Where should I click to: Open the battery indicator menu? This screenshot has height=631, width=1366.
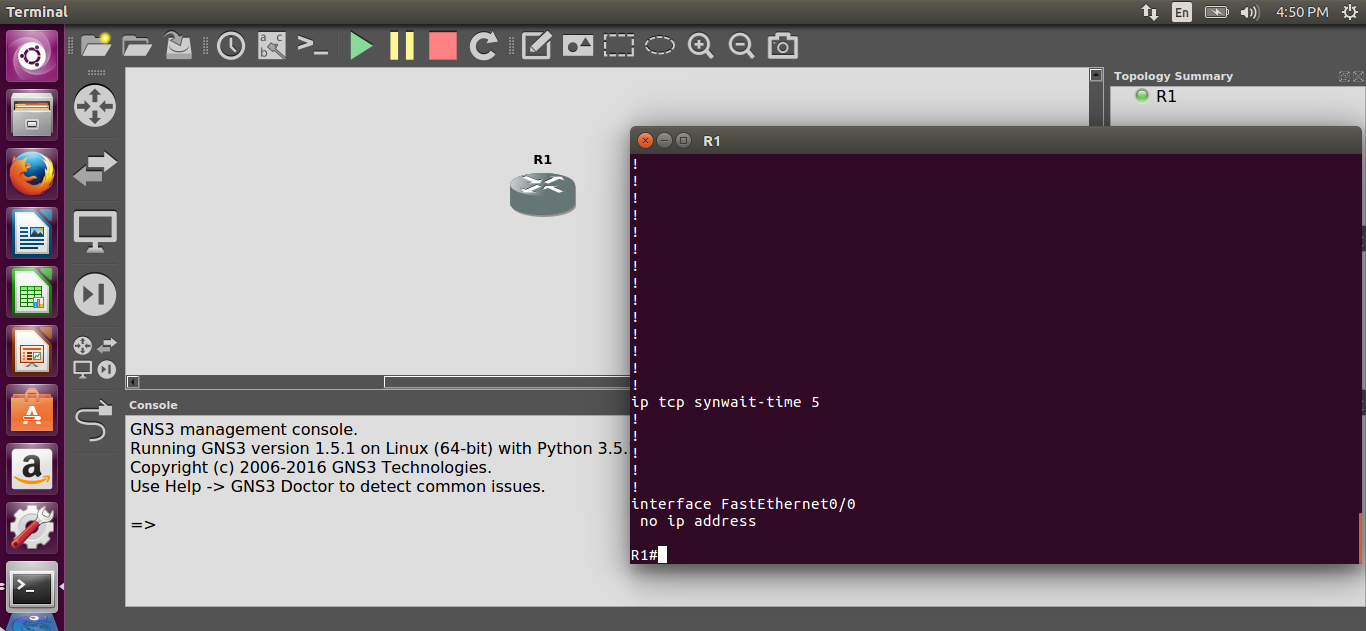click(x=1216, y=12)
